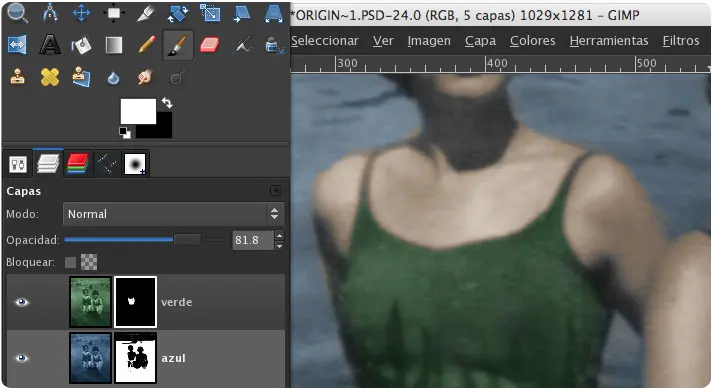
Task: Switch to the Tool Options tab
Action: [18, 164]
